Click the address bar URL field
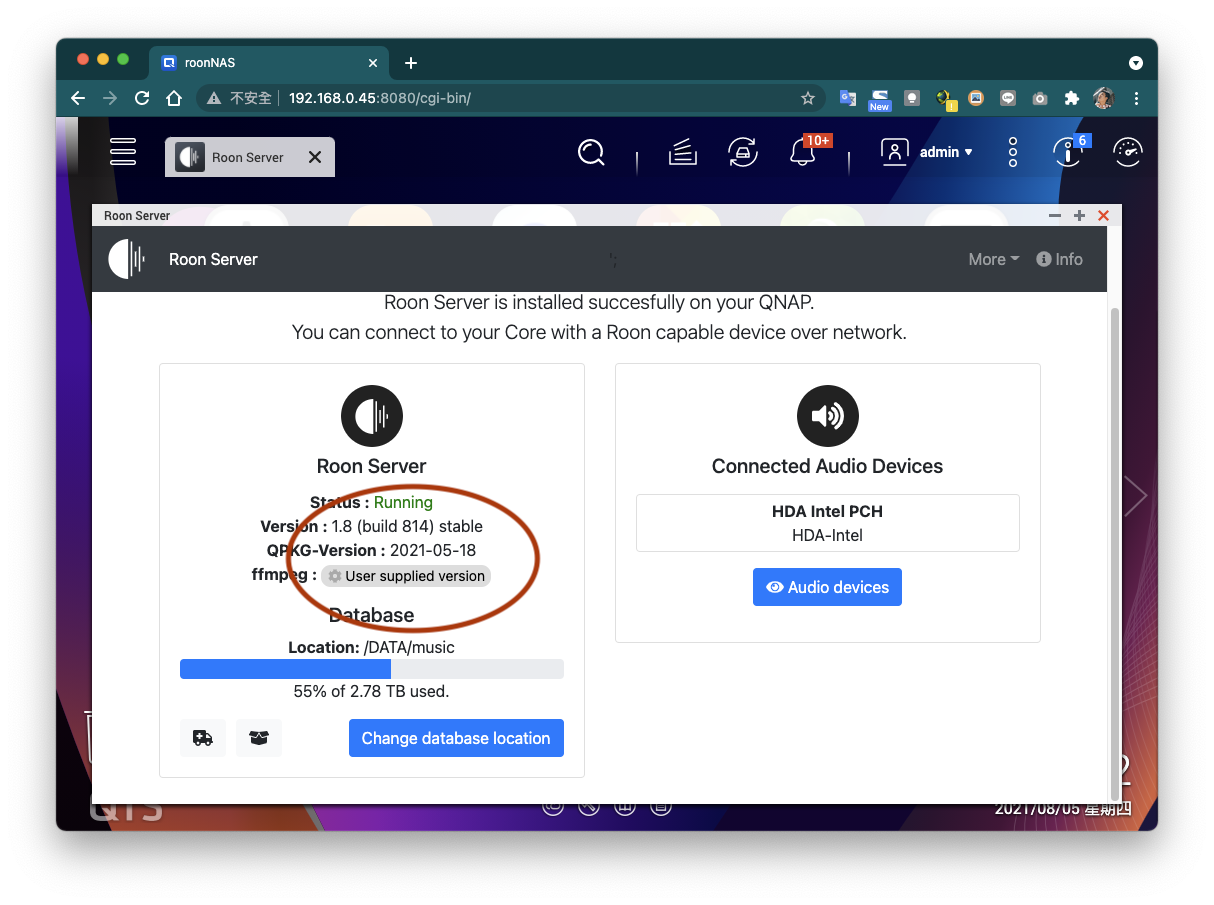This screenshot has width=1214, height=905. 510,98
